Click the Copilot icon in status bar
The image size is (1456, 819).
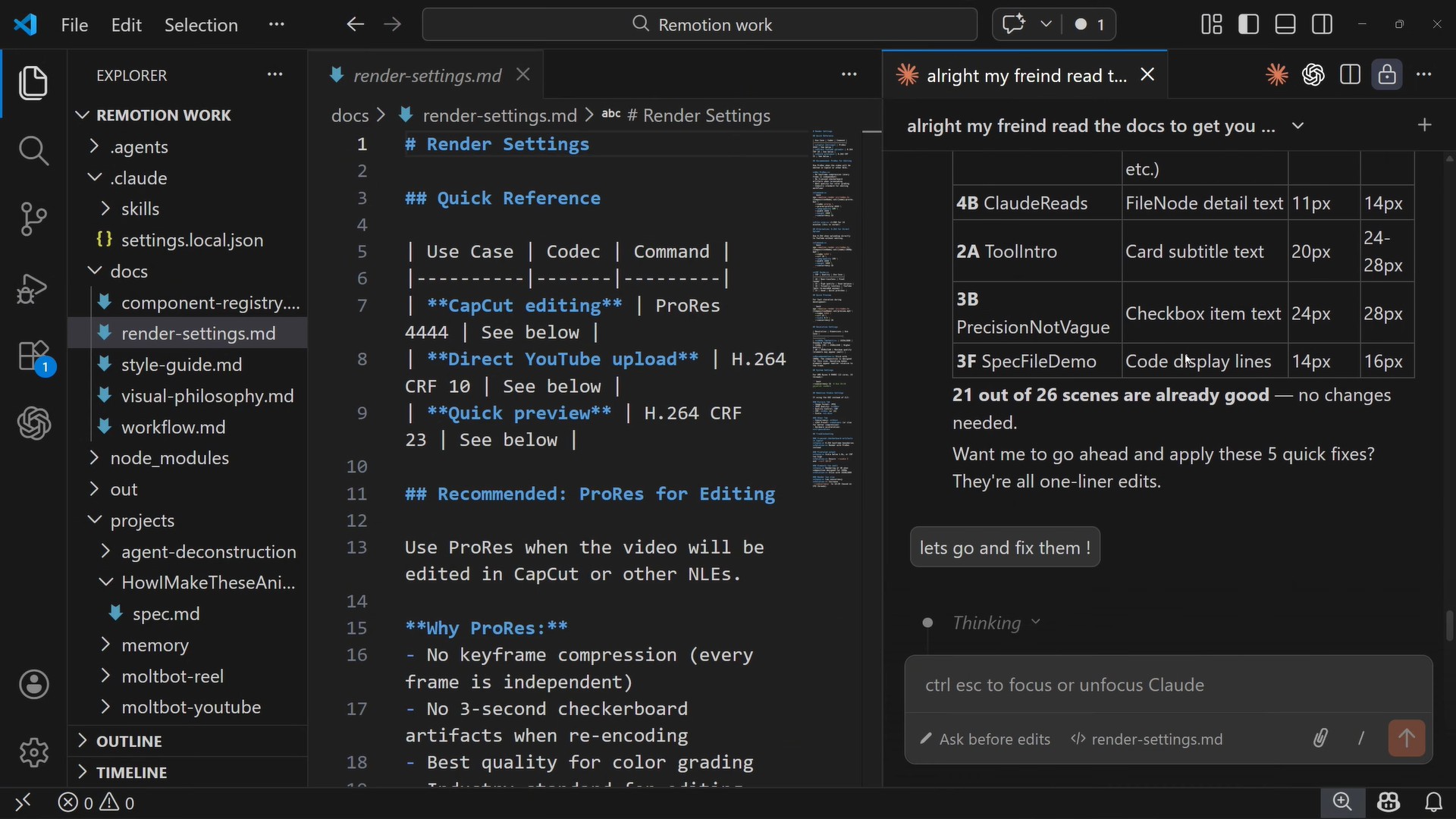[x=1389, y=802]
